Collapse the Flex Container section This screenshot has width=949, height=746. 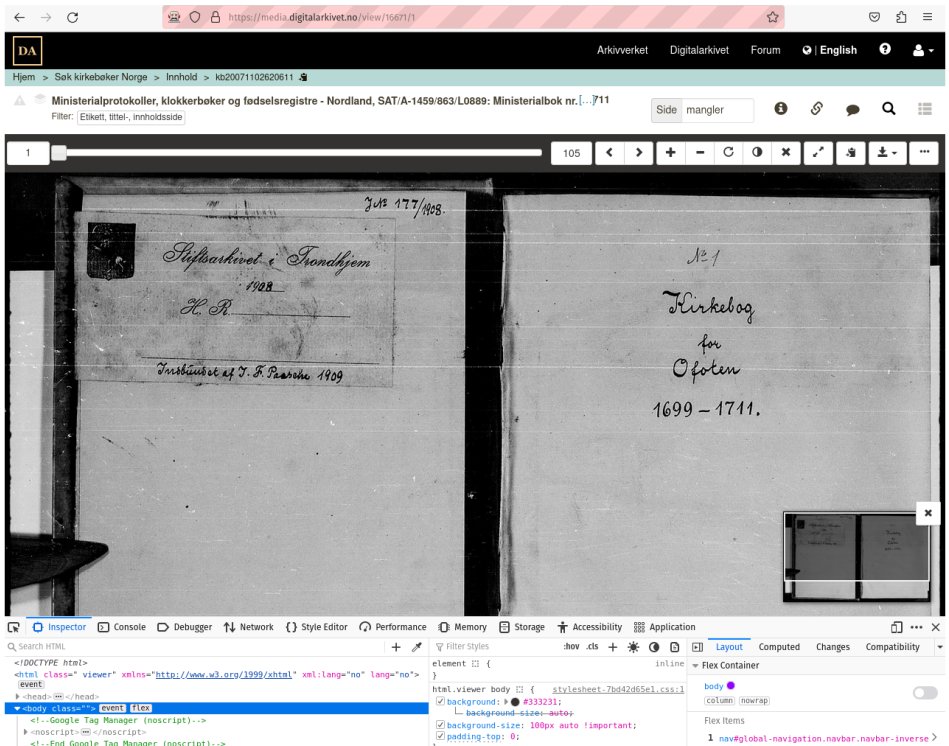pyautogui.click(x=695, y=666)
